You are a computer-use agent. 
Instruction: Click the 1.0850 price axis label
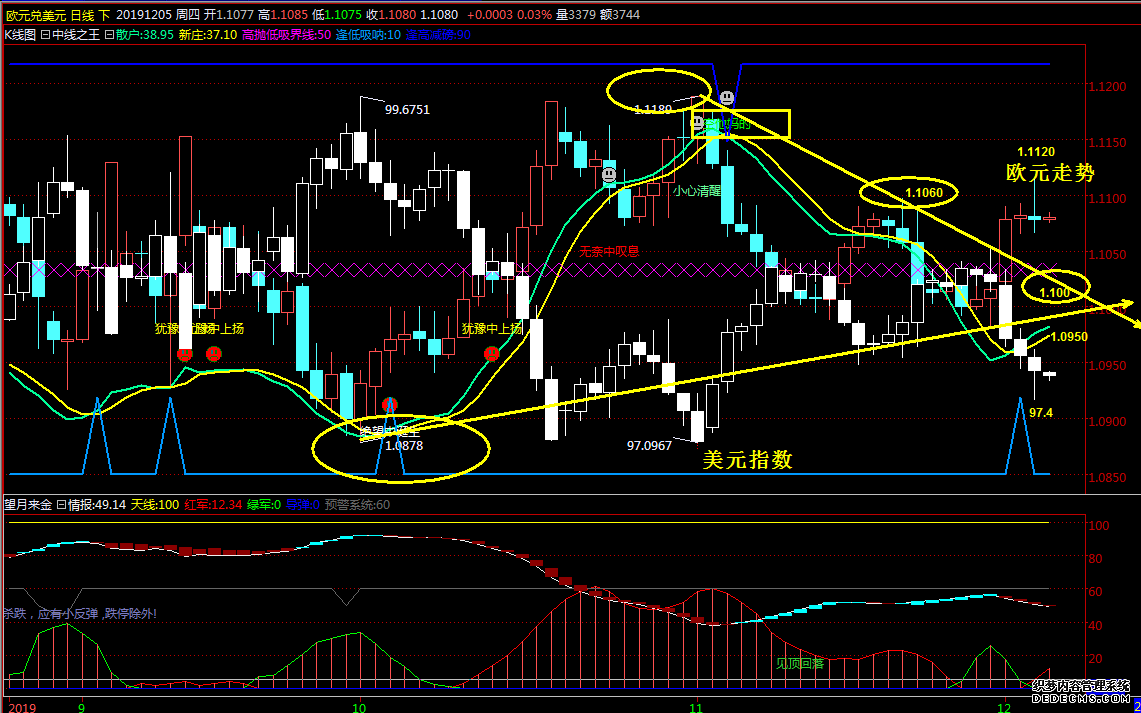coord(1107,477)
